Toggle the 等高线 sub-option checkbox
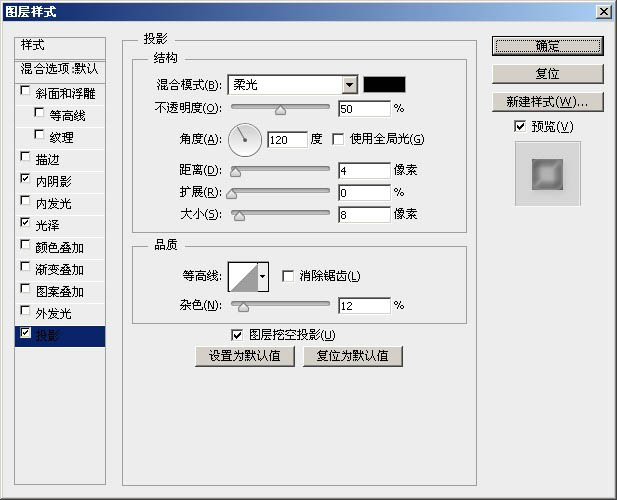Image resolution: width=617 pixels, height=500 pixels. pyautogui.click(x=39, y=113)
